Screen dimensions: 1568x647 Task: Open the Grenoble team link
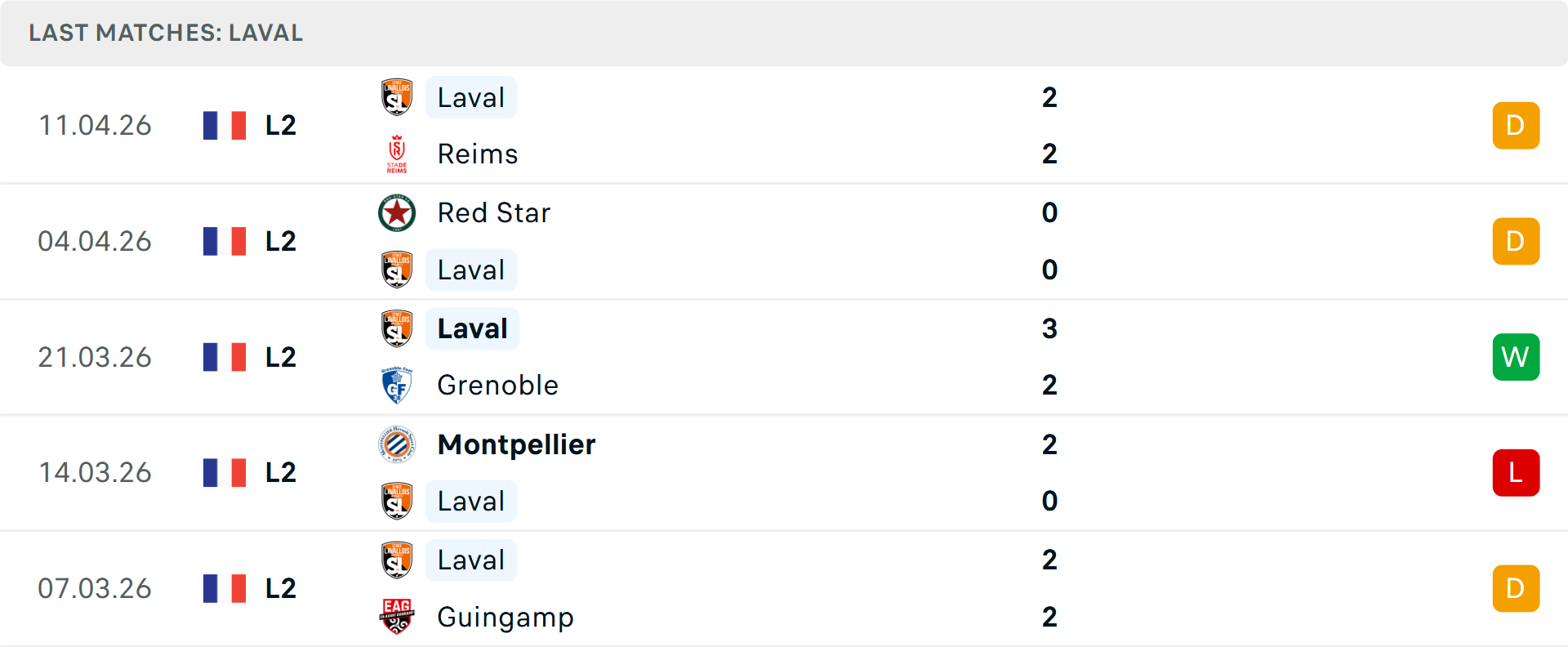(497, 386)
